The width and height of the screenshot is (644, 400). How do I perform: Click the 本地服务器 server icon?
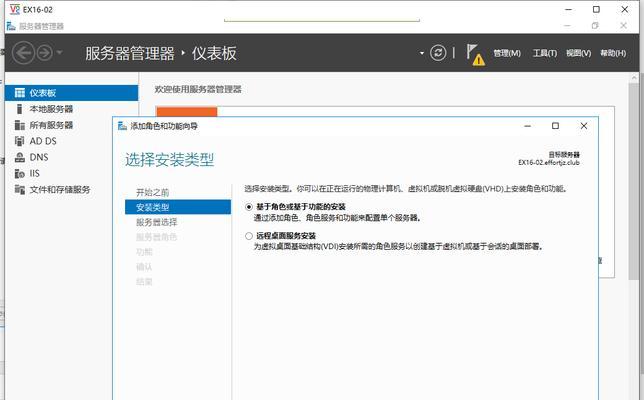point(19,109)
